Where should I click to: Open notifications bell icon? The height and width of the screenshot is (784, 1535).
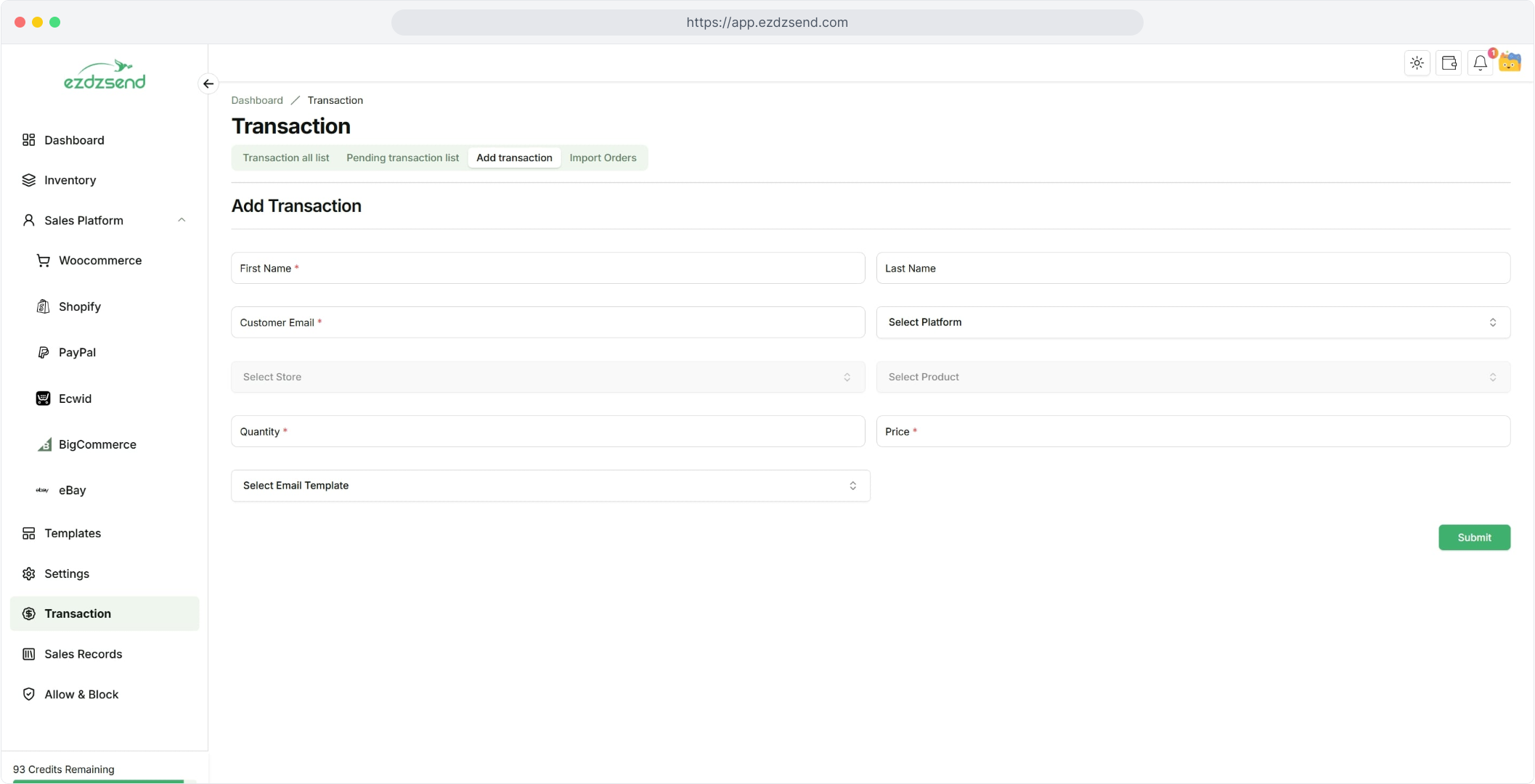click(x=1480, y=63)
